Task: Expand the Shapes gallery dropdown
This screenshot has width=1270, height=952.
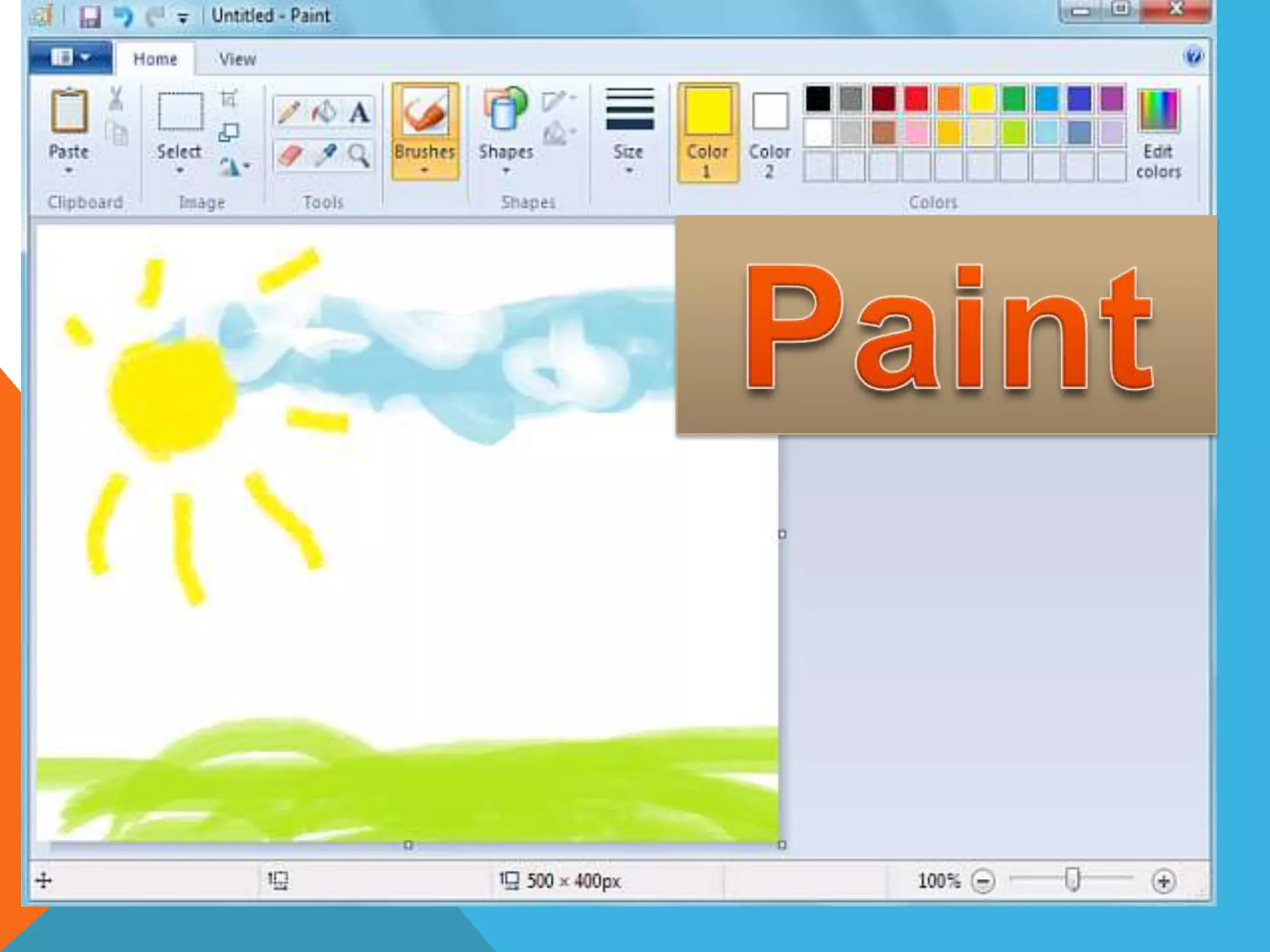Action: [x=505, y=170]
